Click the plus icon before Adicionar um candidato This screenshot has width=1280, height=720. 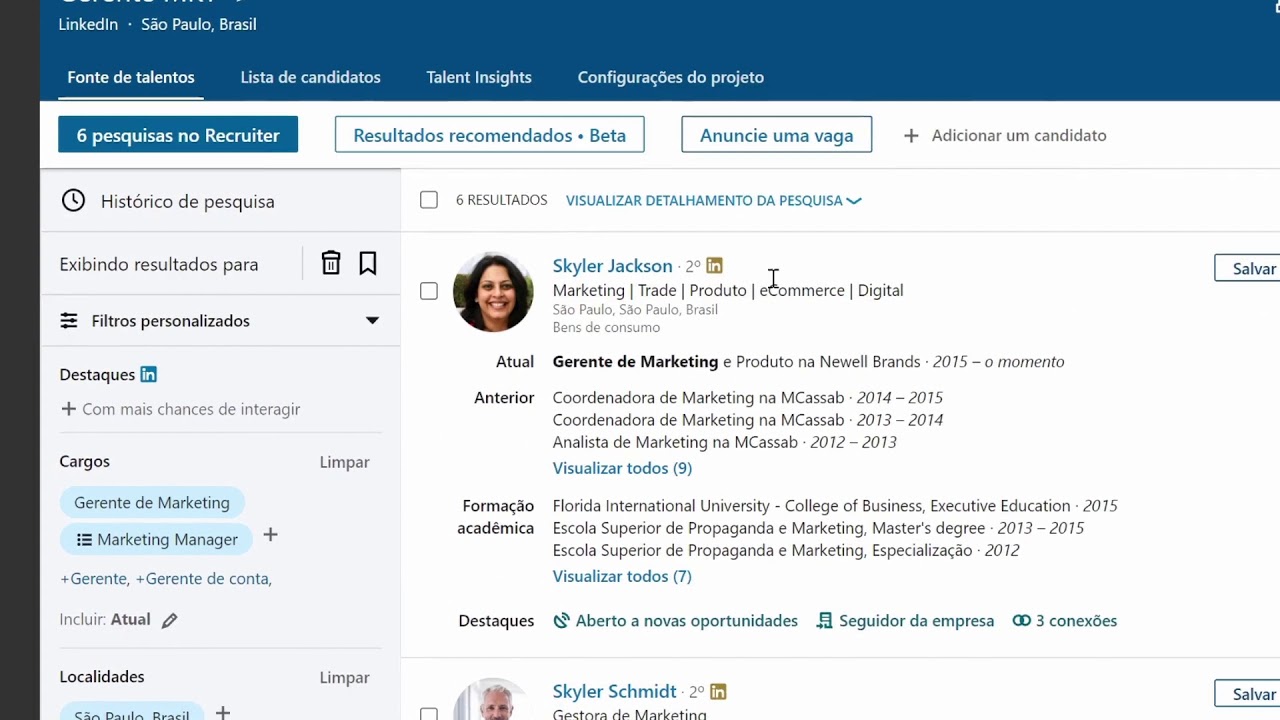coord(911,135)
